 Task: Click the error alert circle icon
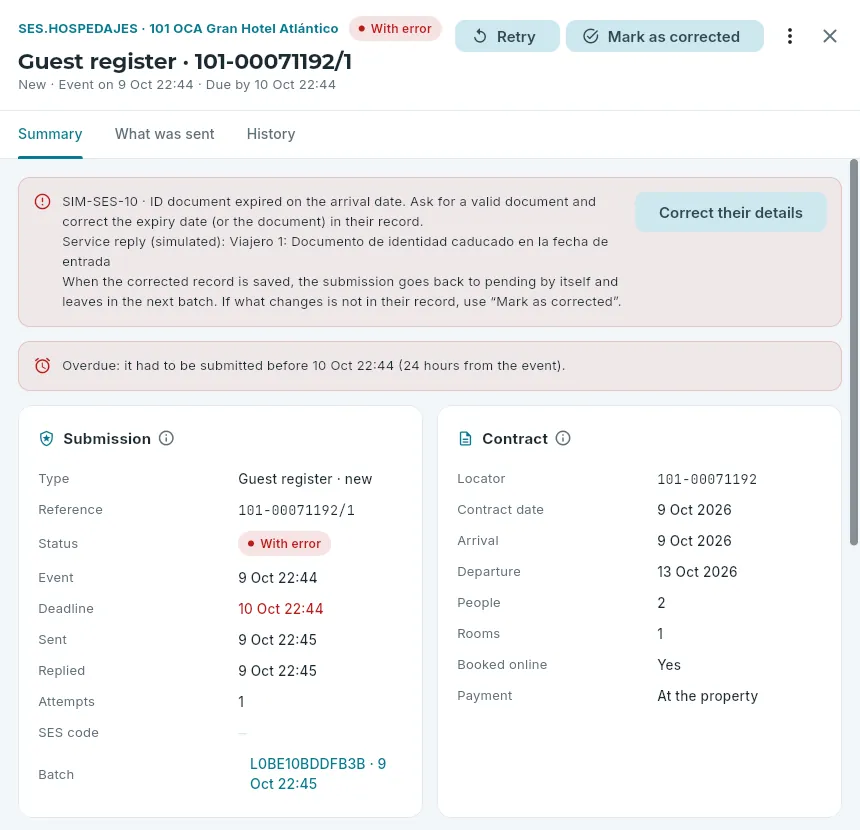pyautogui.click(x=42, y=202)
